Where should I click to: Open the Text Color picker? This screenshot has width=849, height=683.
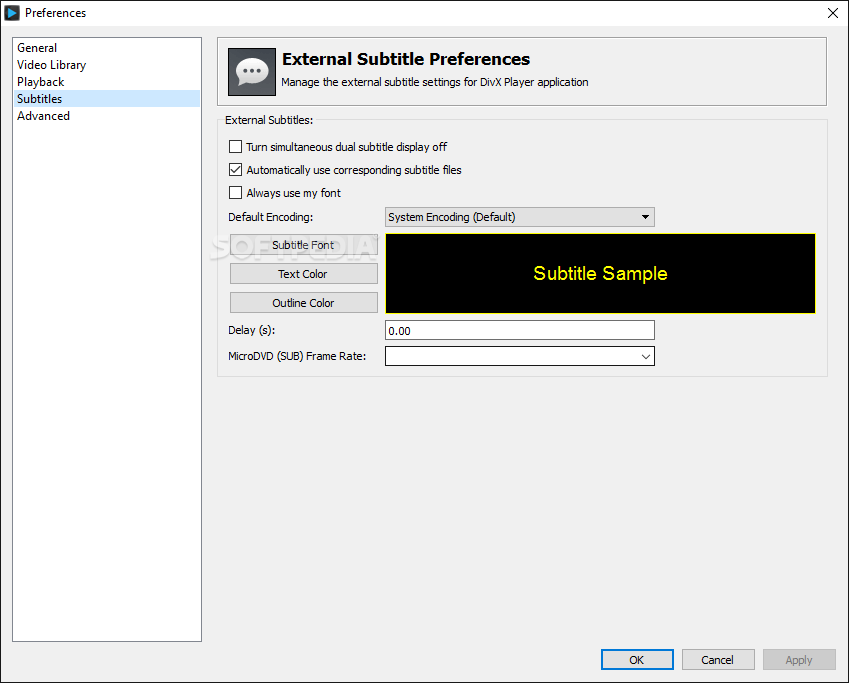coord(304,274)
